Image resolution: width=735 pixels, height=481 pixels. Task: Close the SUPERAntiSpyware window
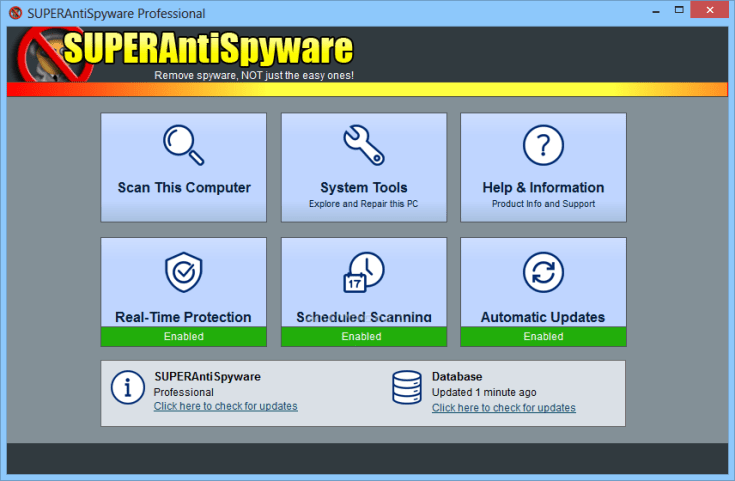coord(710,10)
